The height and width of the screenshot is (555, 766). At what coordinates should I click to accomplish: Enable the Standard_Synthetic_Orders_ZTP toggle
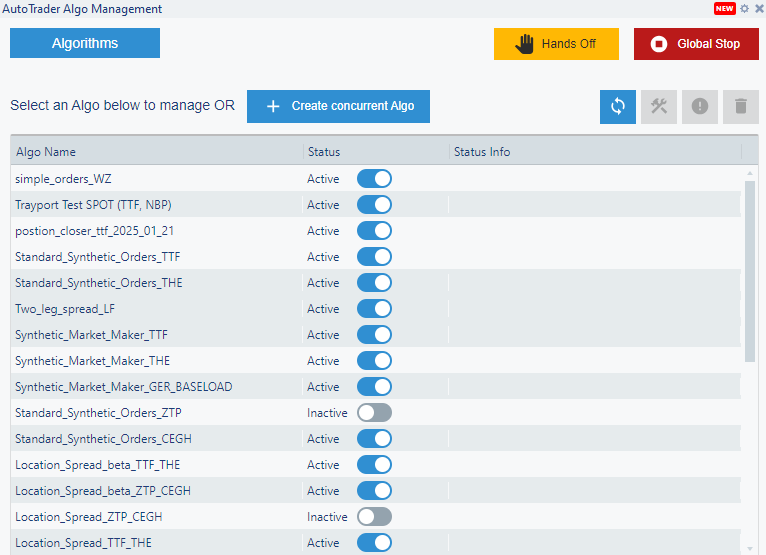tap(374, 413)
